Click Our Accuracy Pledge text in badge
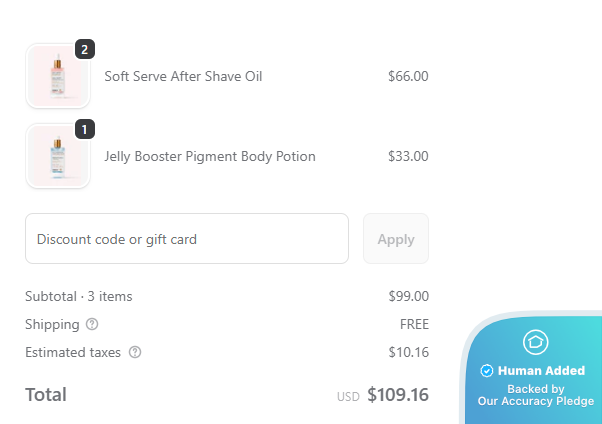Screen dimensions: 602x424 point(535,401)
